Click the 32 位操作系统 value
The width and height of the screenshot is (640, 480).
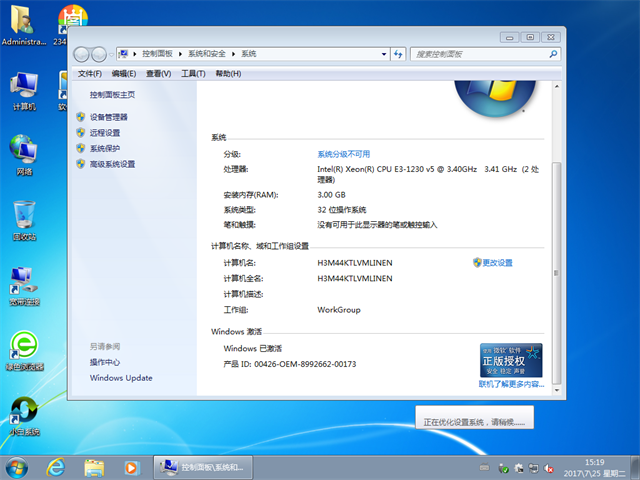coord(342,210)
